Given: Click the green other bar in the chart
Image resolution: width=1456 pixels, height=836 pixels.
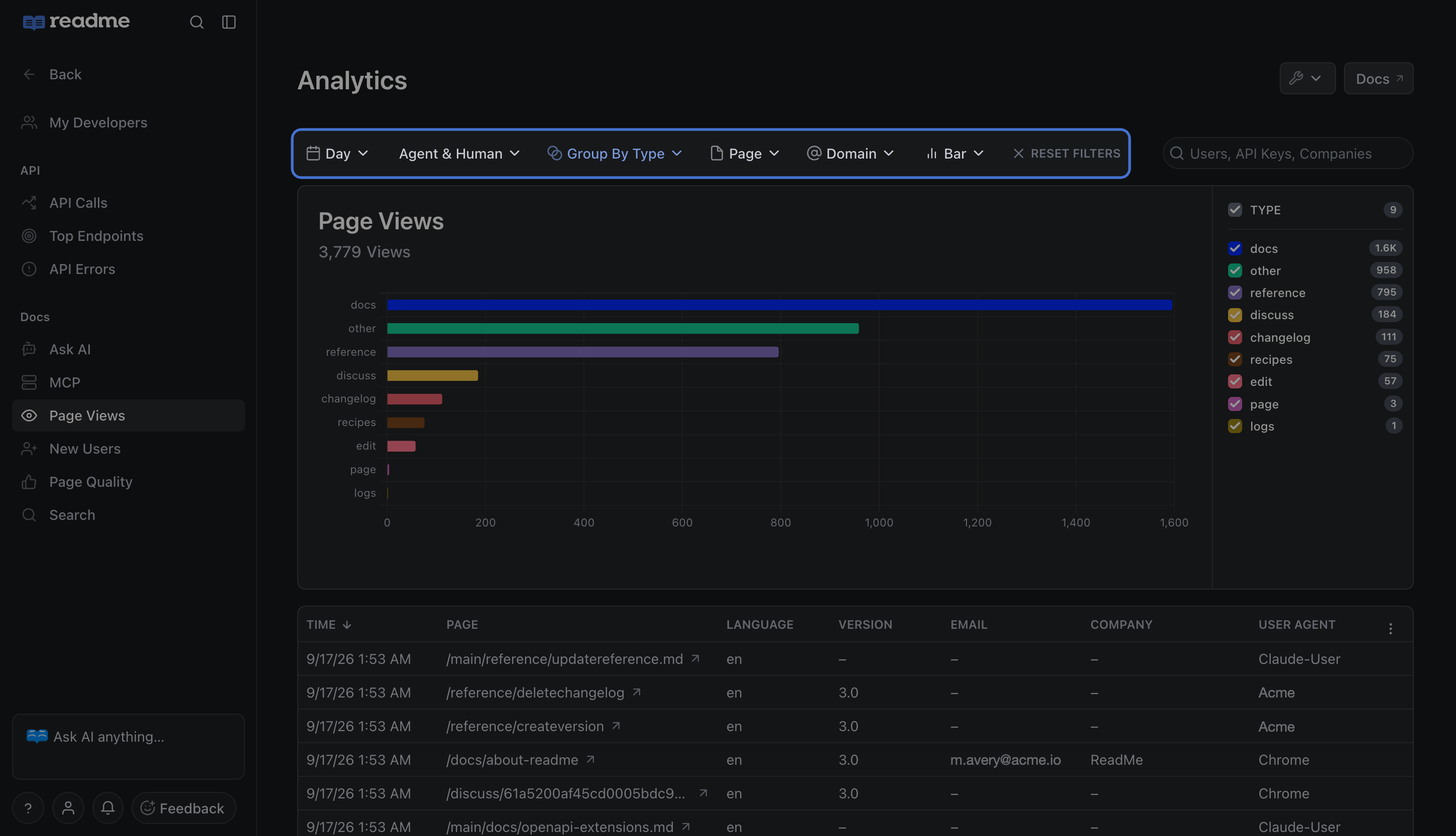Looking at the screenshot, I should pos(623,328).
